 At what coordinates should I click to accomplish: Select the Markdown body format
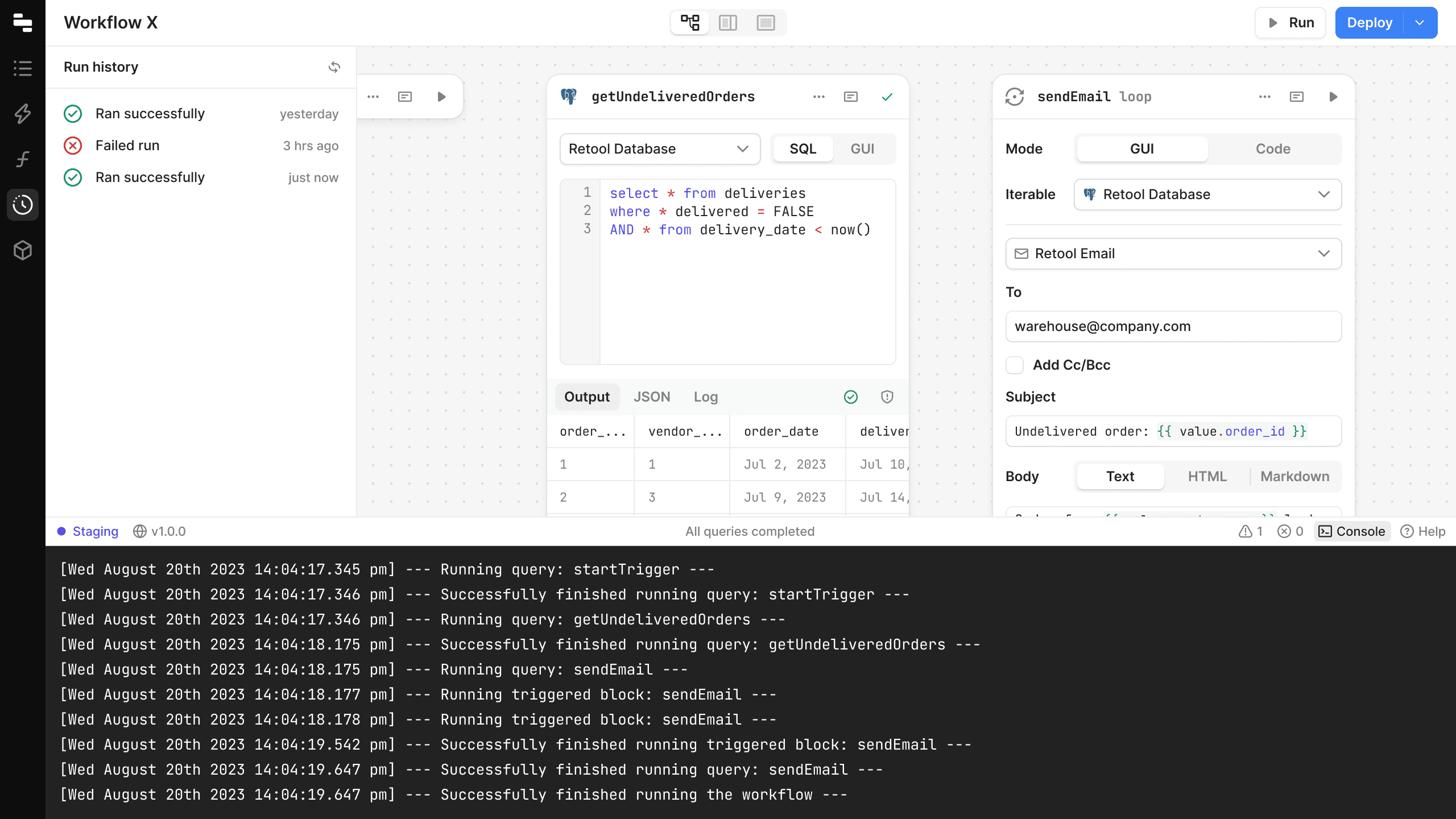pos(1294,477)
